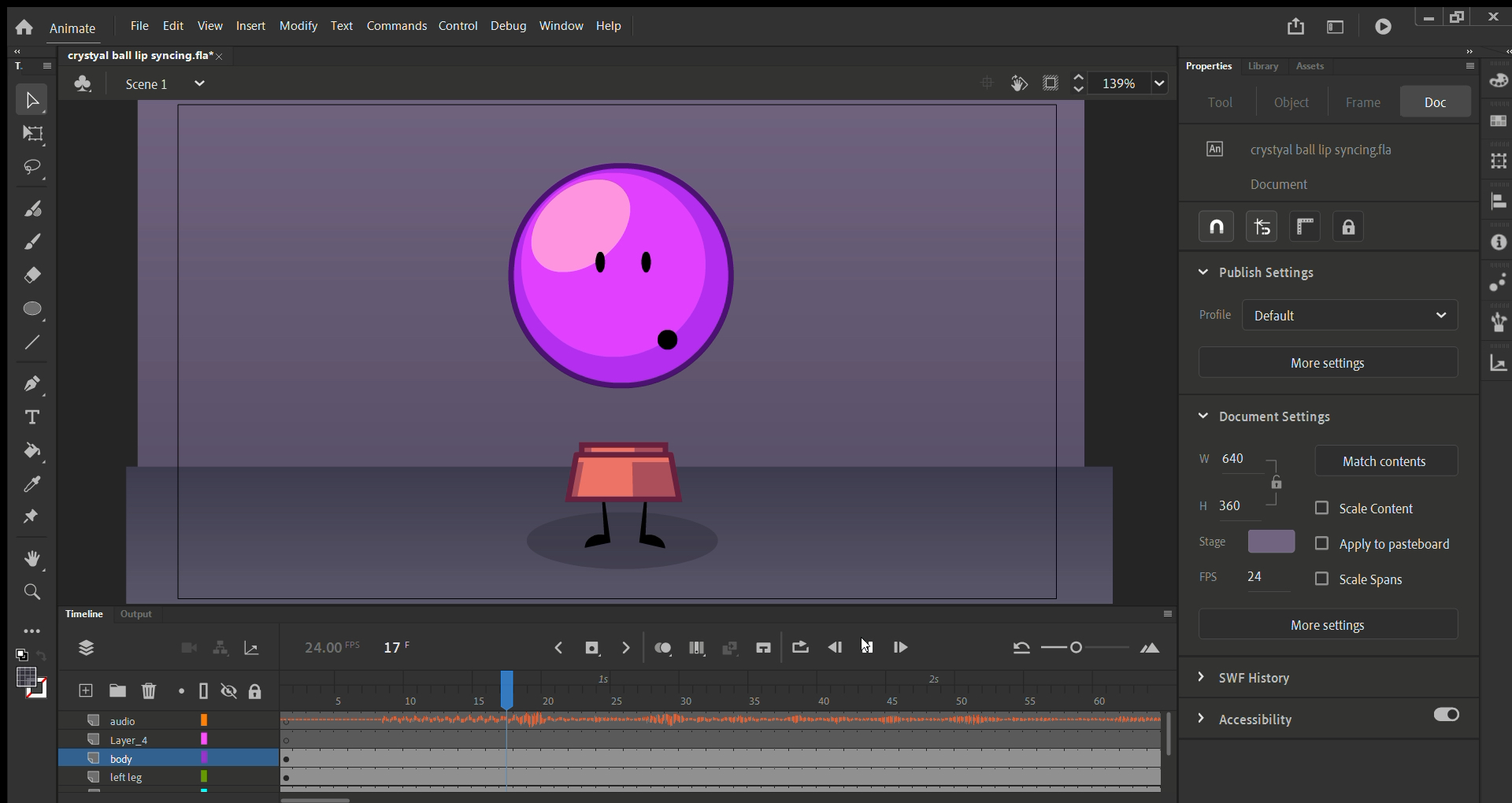
Task: Open the Modify menu
Action: click(x=298, y=26)
